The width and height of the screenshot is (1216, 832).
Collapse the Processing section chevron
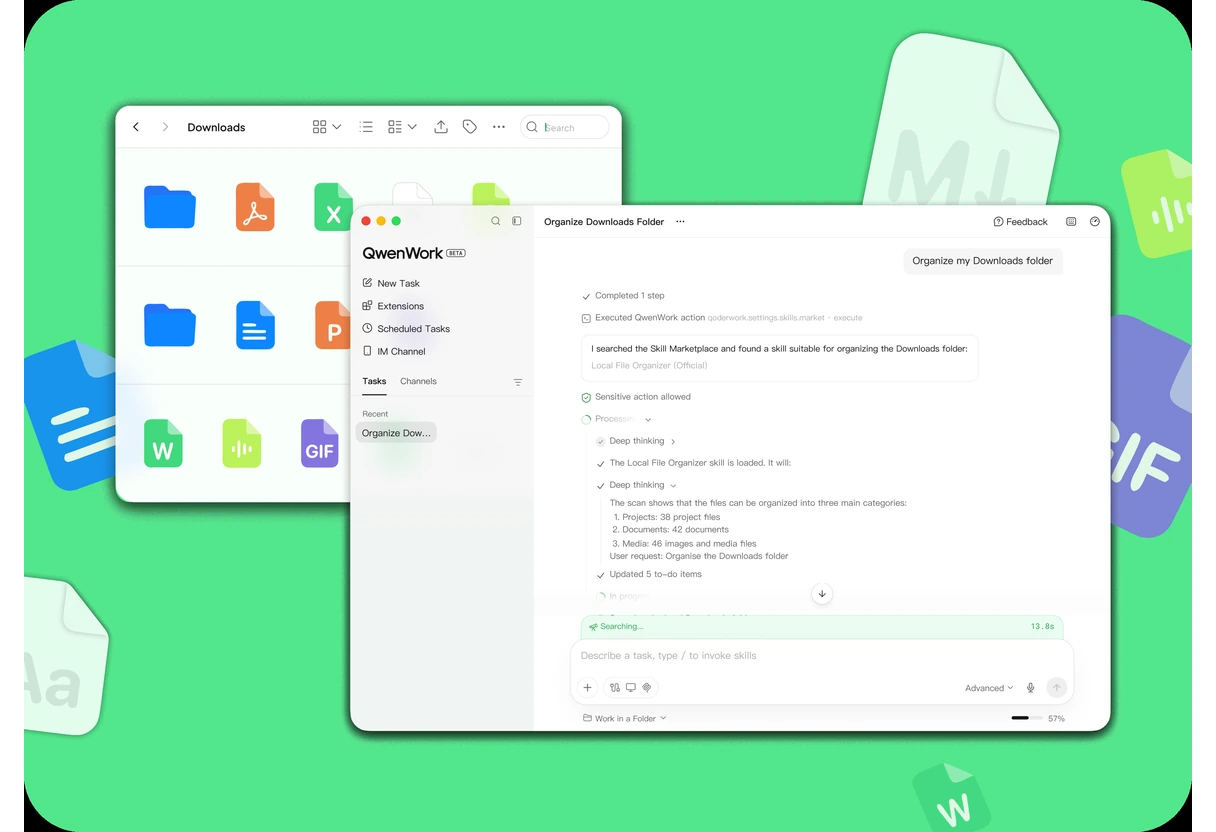point(648,420)
